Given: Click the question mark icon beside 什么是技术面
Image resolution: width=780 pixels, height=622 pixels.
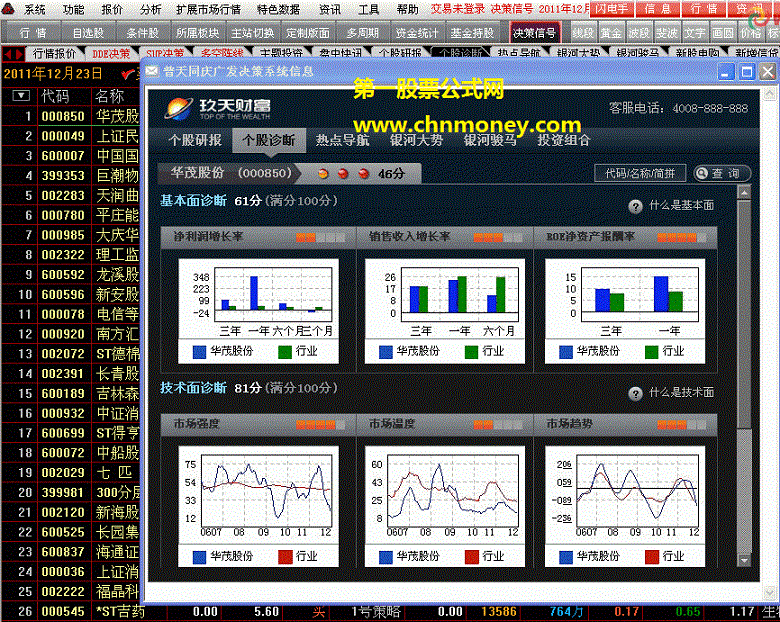Looking at the screenshot, I should coord(635,394).
